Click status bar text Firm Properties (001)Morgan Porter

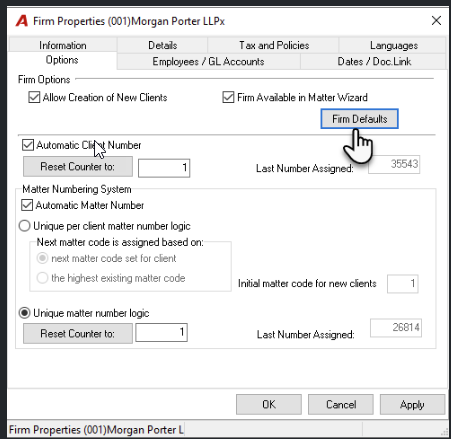(96, 429)
